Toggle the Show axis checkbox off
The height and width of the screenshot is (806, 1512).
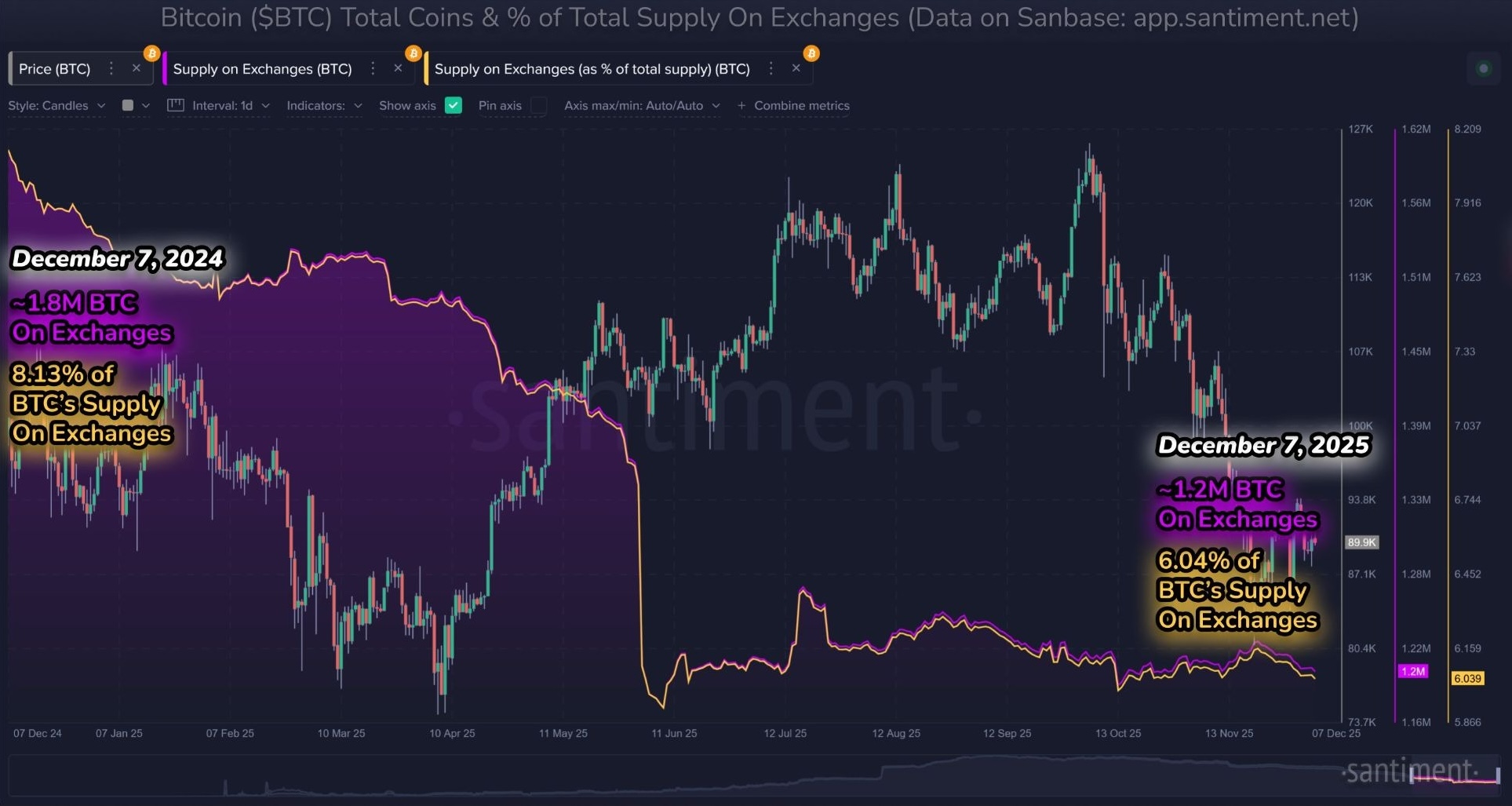[454, 105]
